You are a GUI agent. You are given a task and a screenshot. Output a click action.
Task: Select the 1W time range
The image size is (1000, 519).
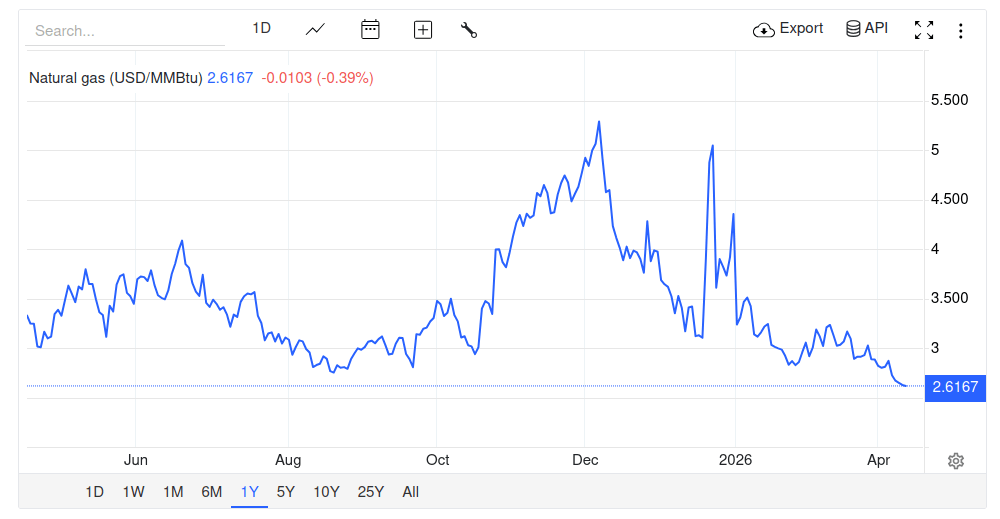(133, 492)
